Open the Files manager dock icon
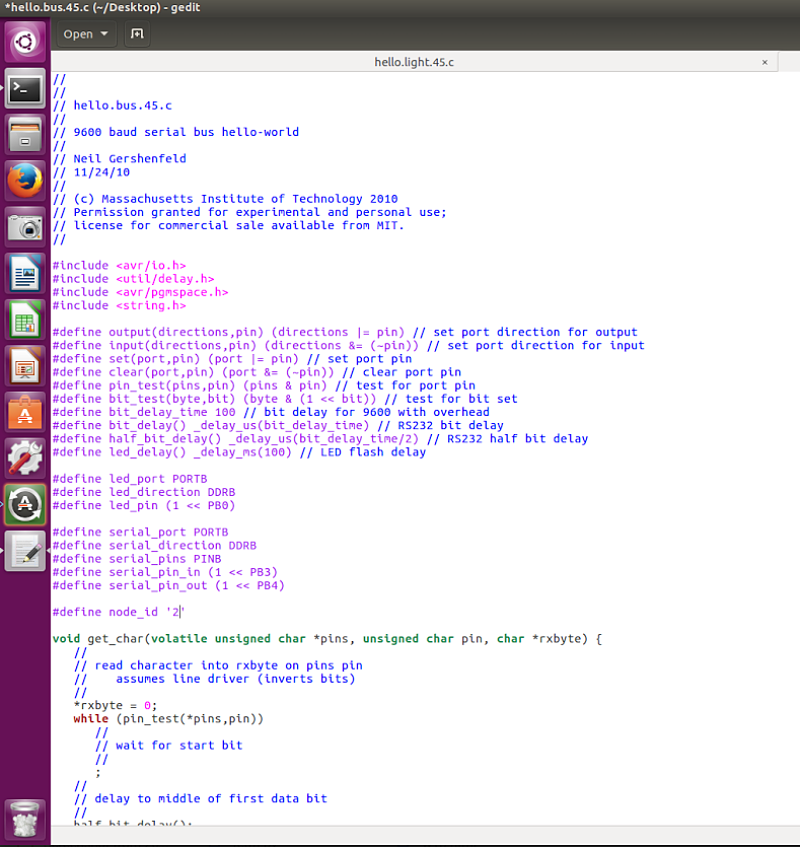The width and height of the screenshot is (800, 847). click(25, 135)
